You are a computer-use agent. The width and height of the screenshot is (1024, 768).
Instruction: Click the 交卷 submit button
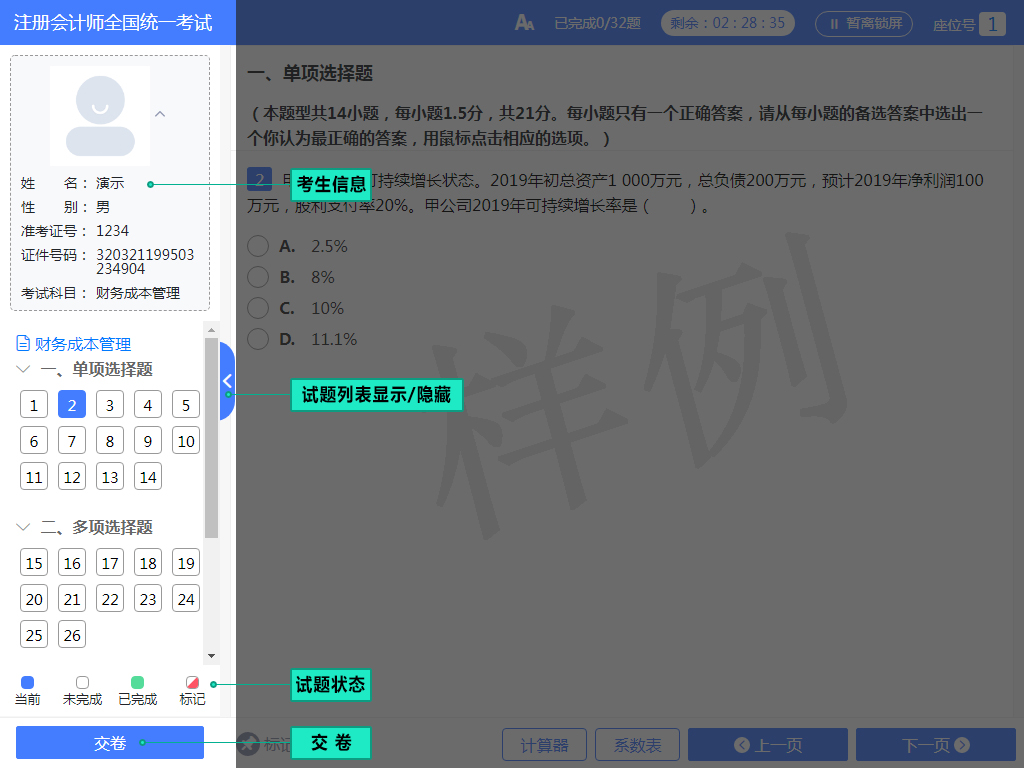[110, 743]
